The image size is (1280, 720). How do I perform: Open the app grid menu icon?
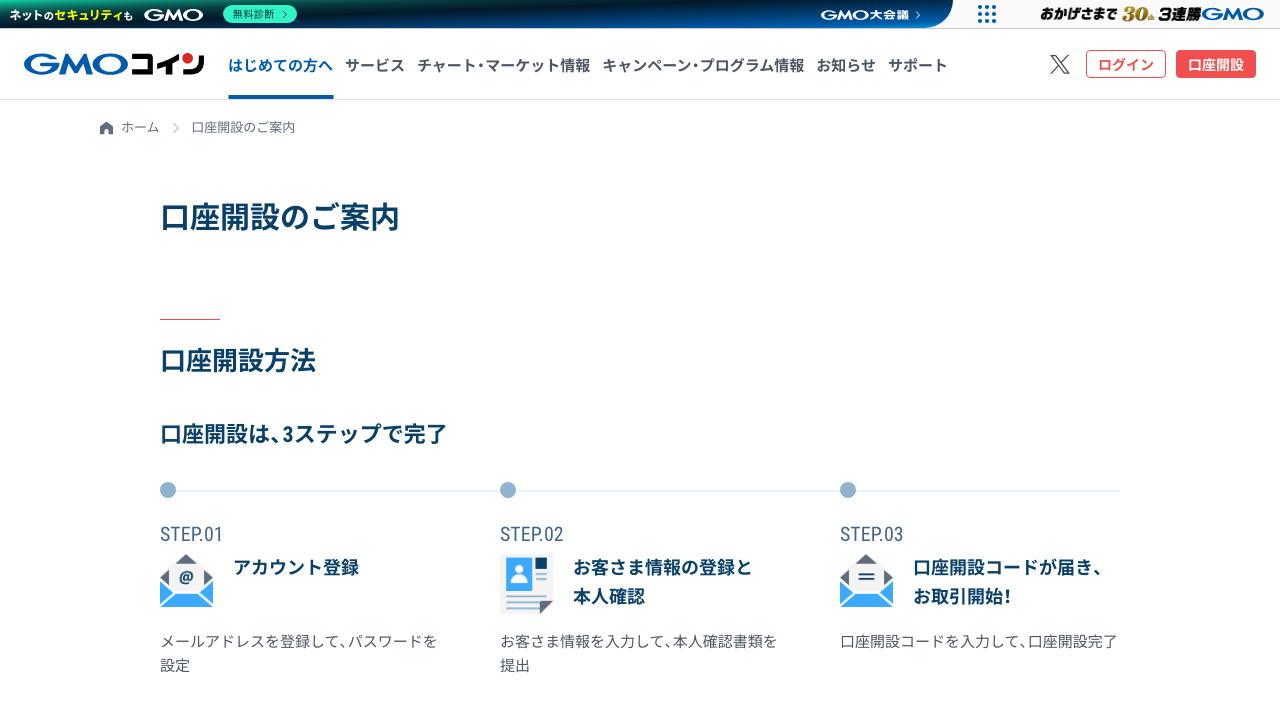pos(987,14)
